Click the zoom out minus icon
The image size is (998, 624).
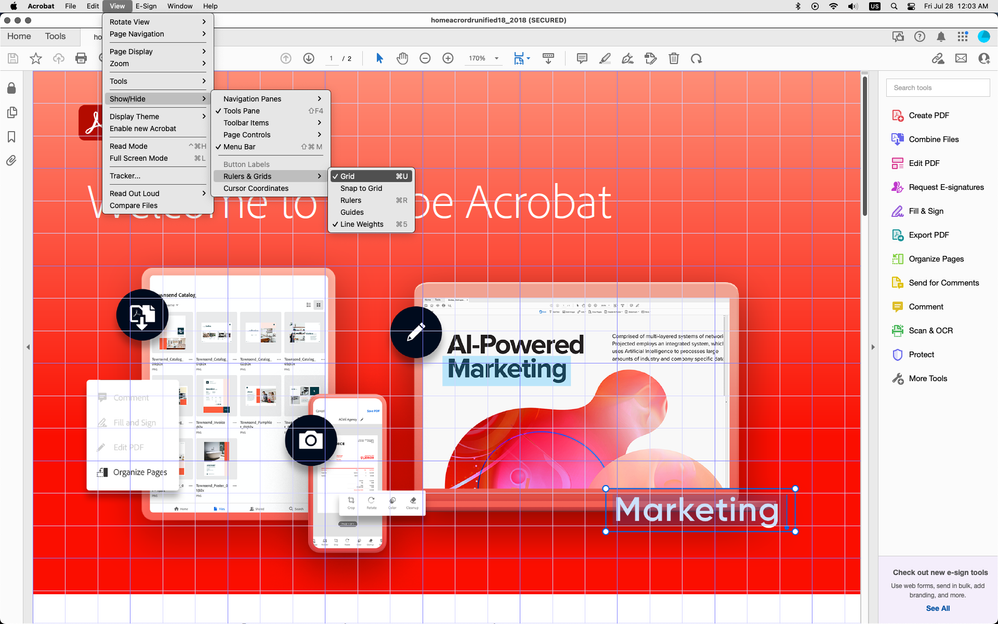[425, 59]
